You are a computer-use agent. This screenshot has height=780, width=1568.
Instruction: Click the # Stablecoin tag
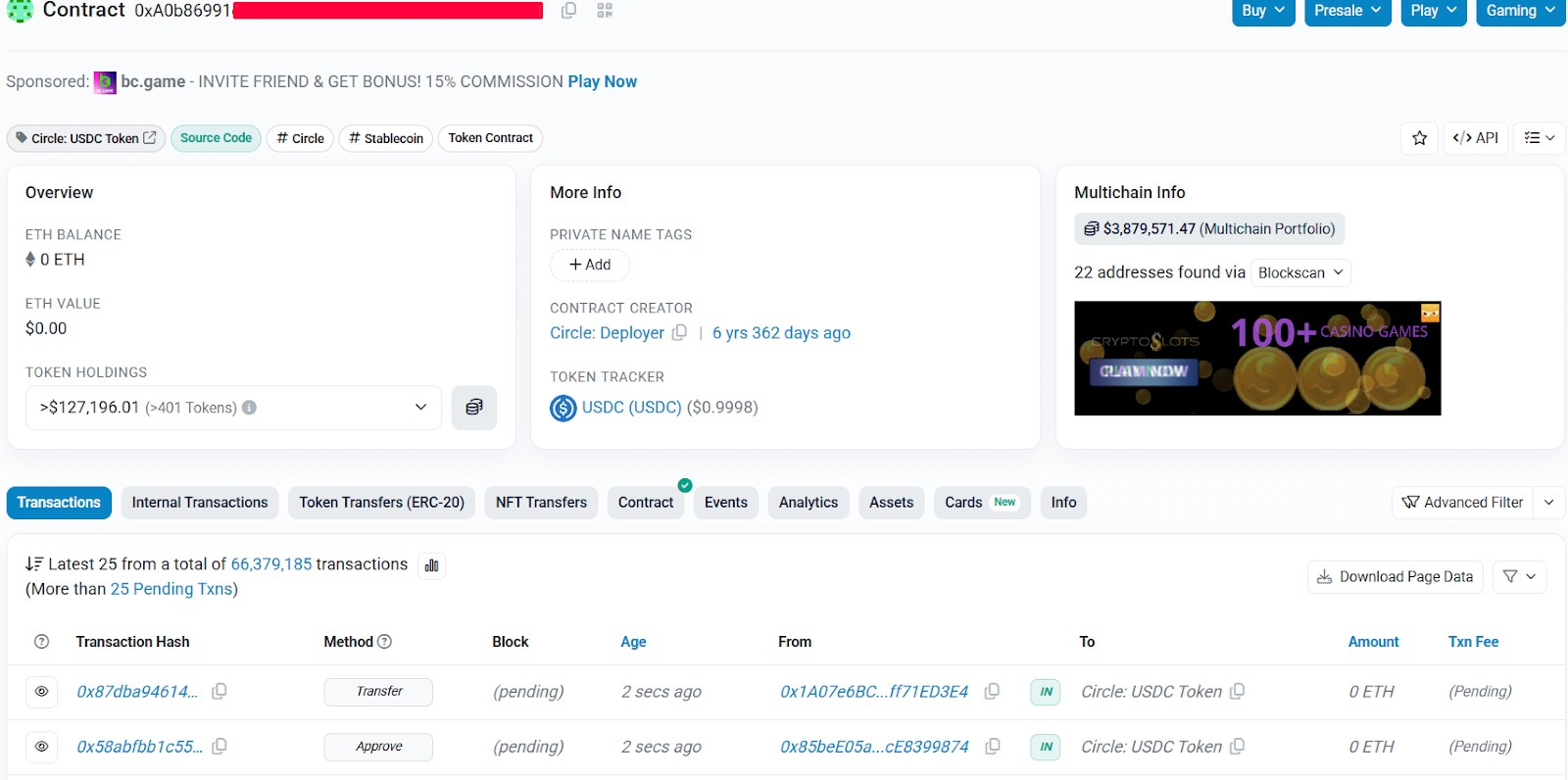pyautogui.click(x=386, y=138)
